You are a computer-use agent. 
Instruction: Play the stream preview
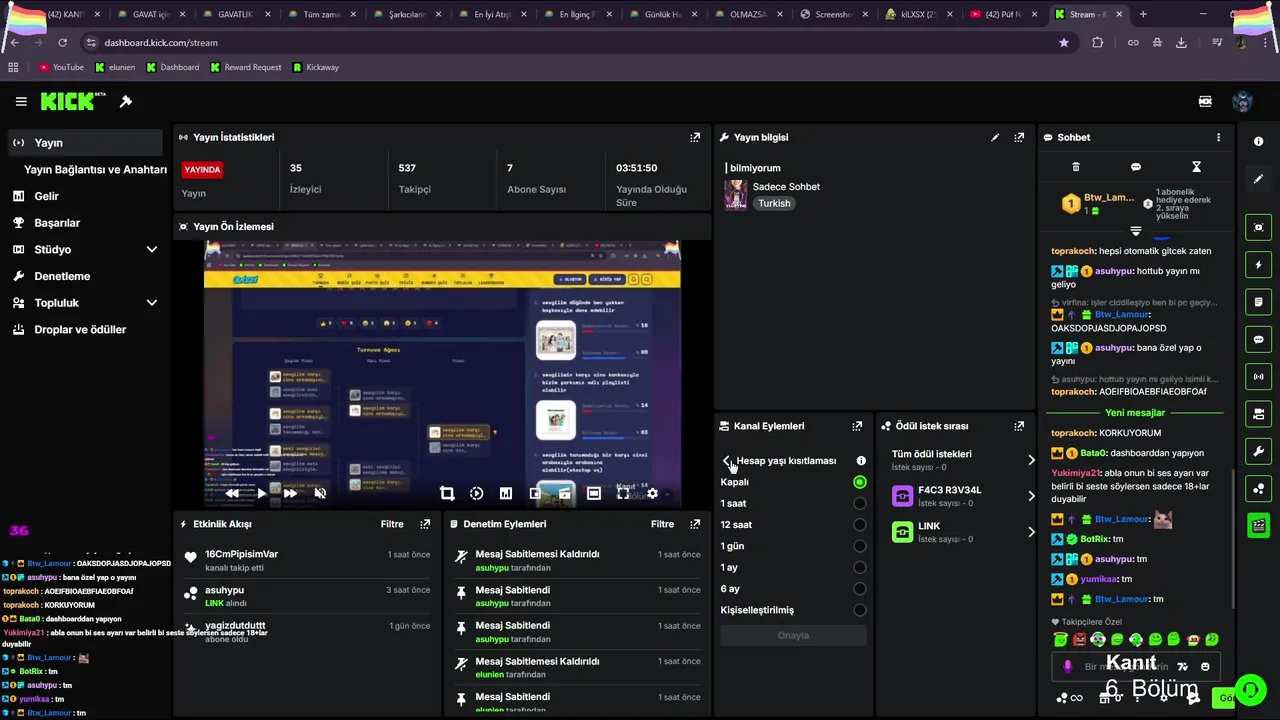[262, 493]
